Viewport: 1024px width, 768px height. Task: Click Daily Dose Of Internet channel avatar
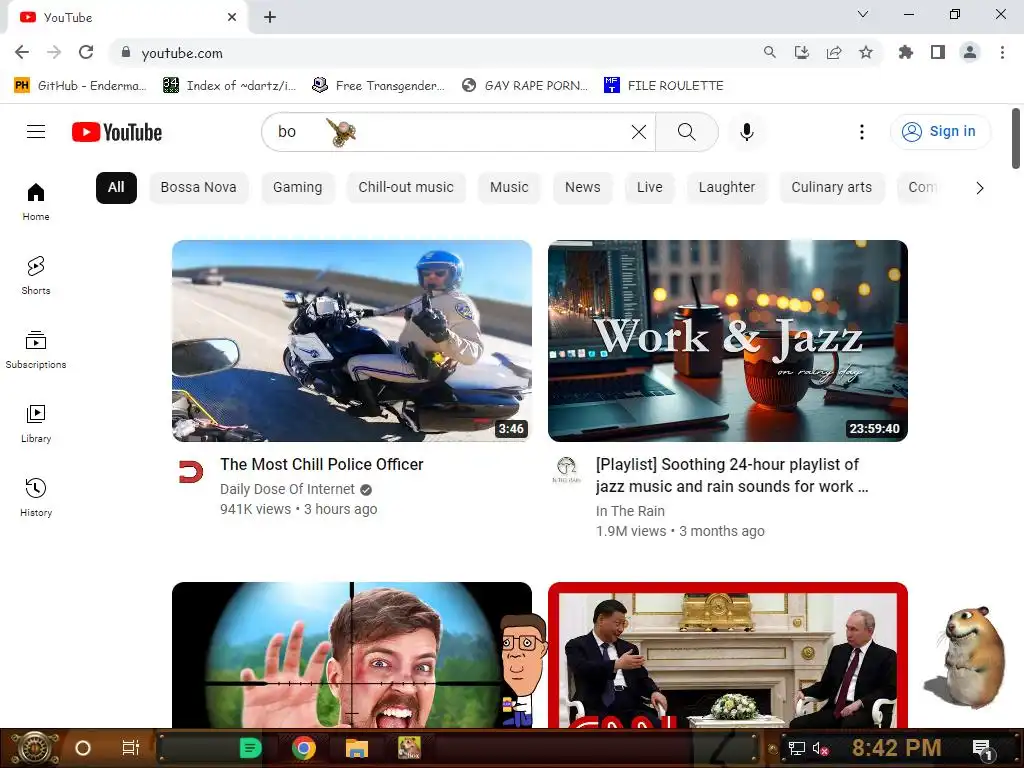(191, 472)
